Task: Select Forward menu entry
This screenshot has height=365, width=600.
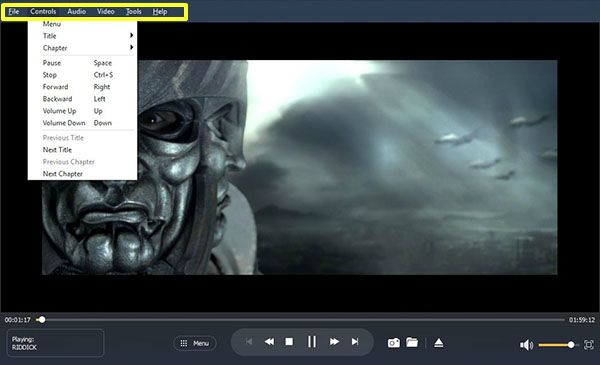Action: coord(82,87)
